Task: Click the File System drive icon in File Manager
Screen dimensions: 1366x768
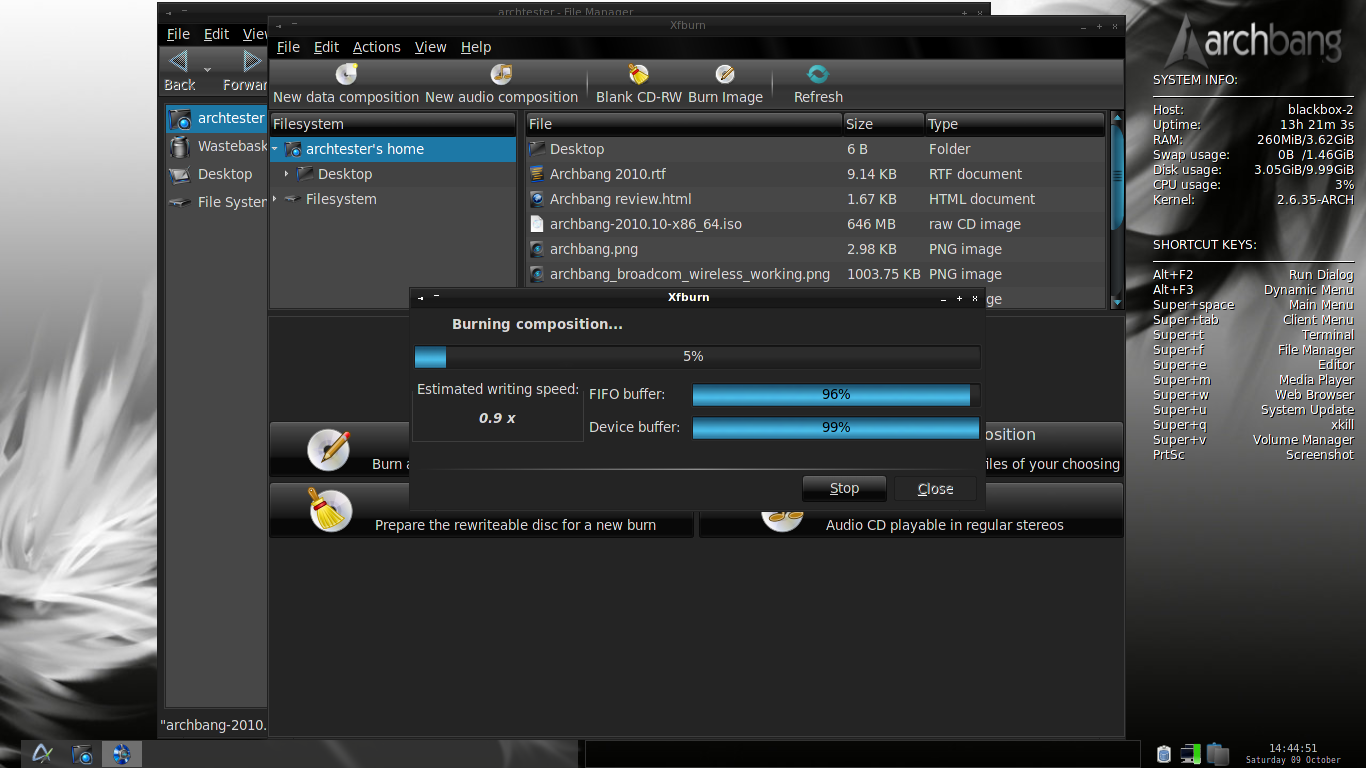Action: pos(180,202)
